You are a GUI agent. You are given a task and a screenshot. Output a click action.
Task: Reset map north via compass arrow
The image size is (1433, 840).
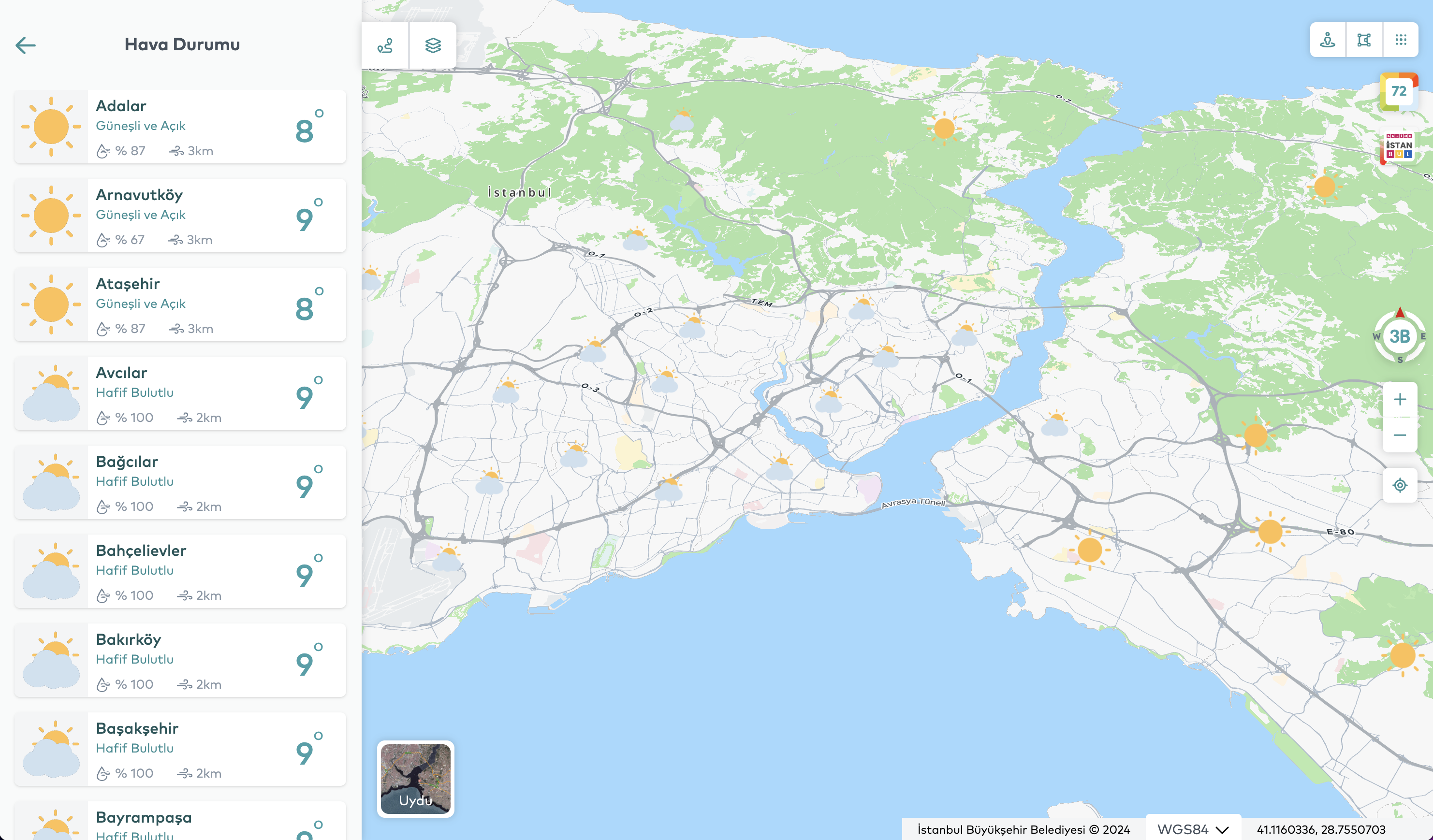[1400, 312]
